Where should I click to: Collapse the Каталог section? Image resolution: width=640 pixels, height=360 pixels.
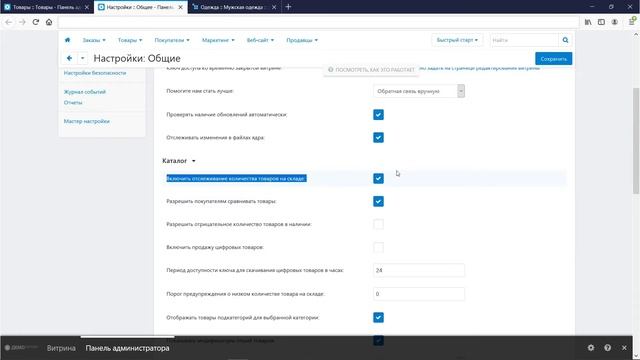179,161
